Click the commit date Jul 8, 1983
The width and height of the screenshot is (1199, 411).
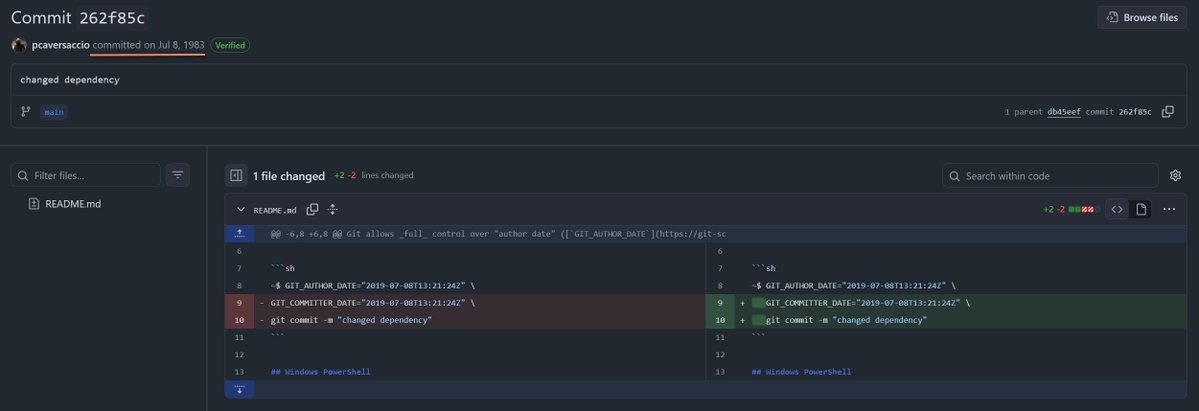point(181,45)
